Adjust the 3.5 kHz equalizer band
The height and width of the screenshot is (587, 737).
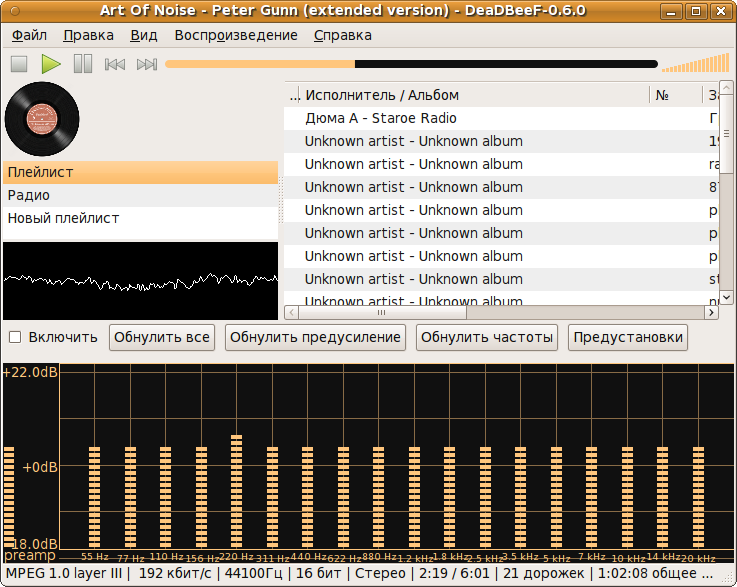coord(520,497)
